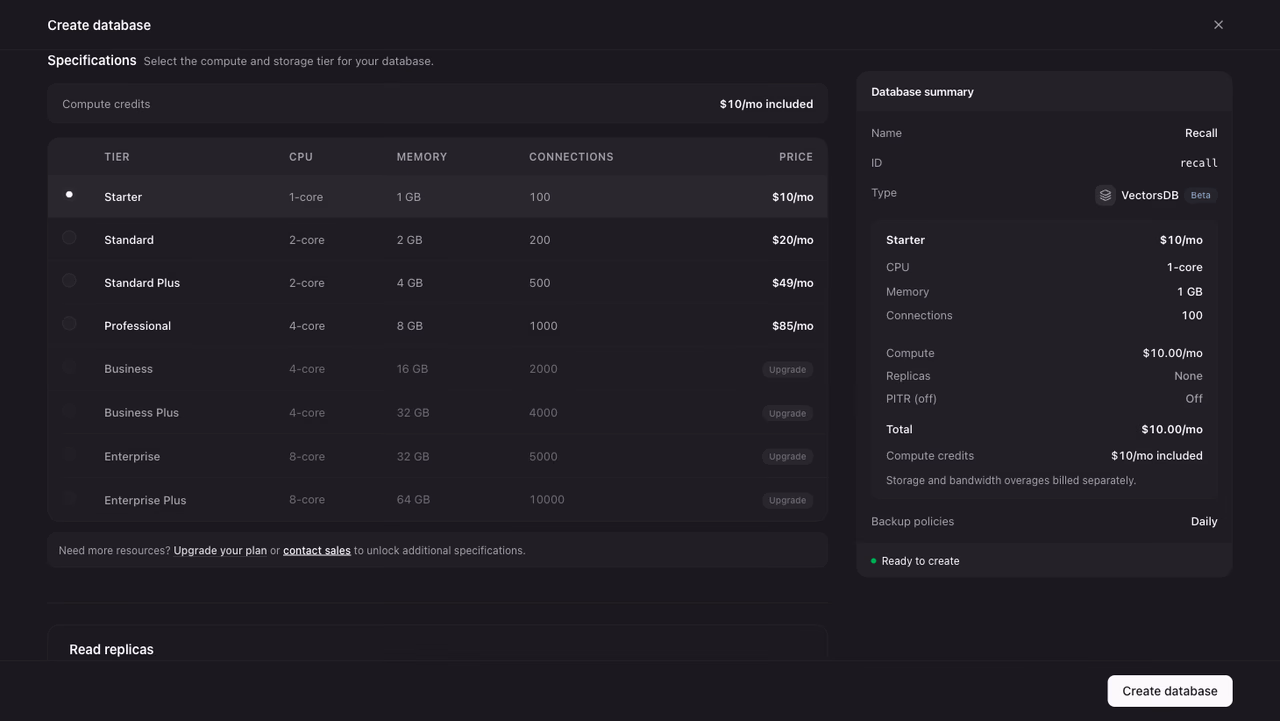The height and width of the screenshot is (721, 1280).
Task: Click the '$49/mo' price in Standard Plus row
Action: [793, 283]
